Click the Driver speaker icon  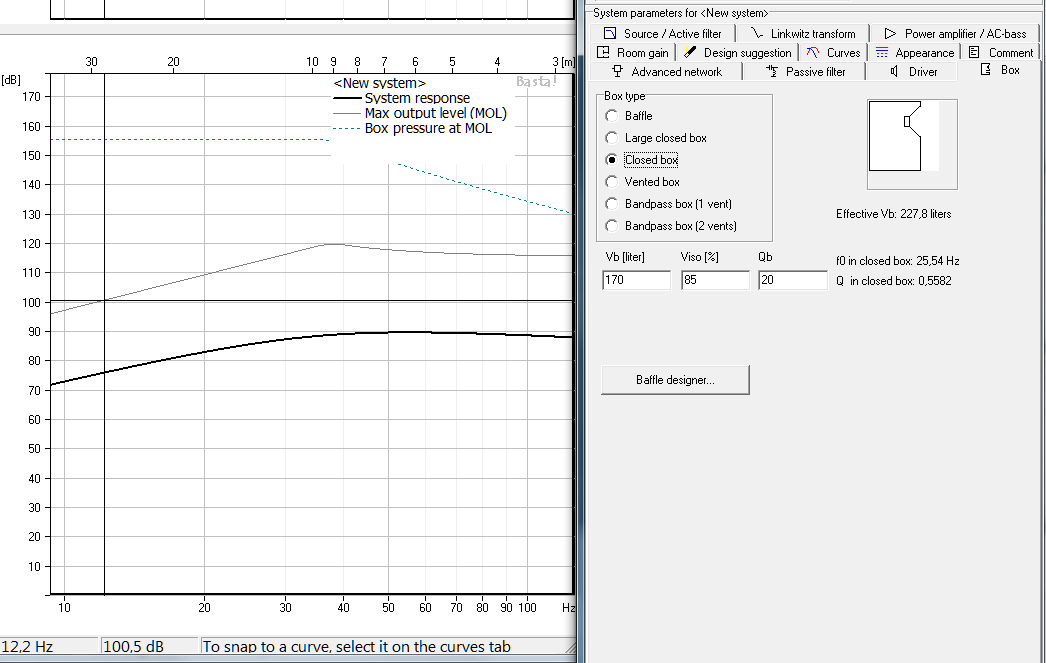point(895,71)
